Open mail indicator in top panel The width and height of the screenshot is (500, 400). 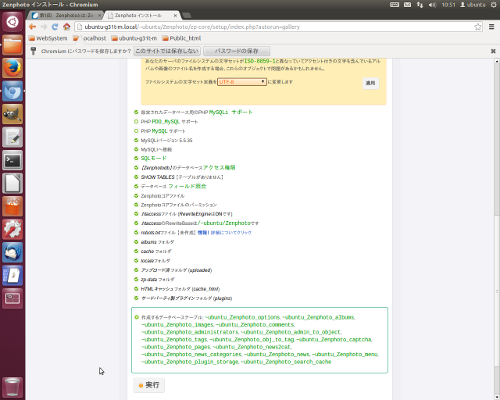[407, 5]
